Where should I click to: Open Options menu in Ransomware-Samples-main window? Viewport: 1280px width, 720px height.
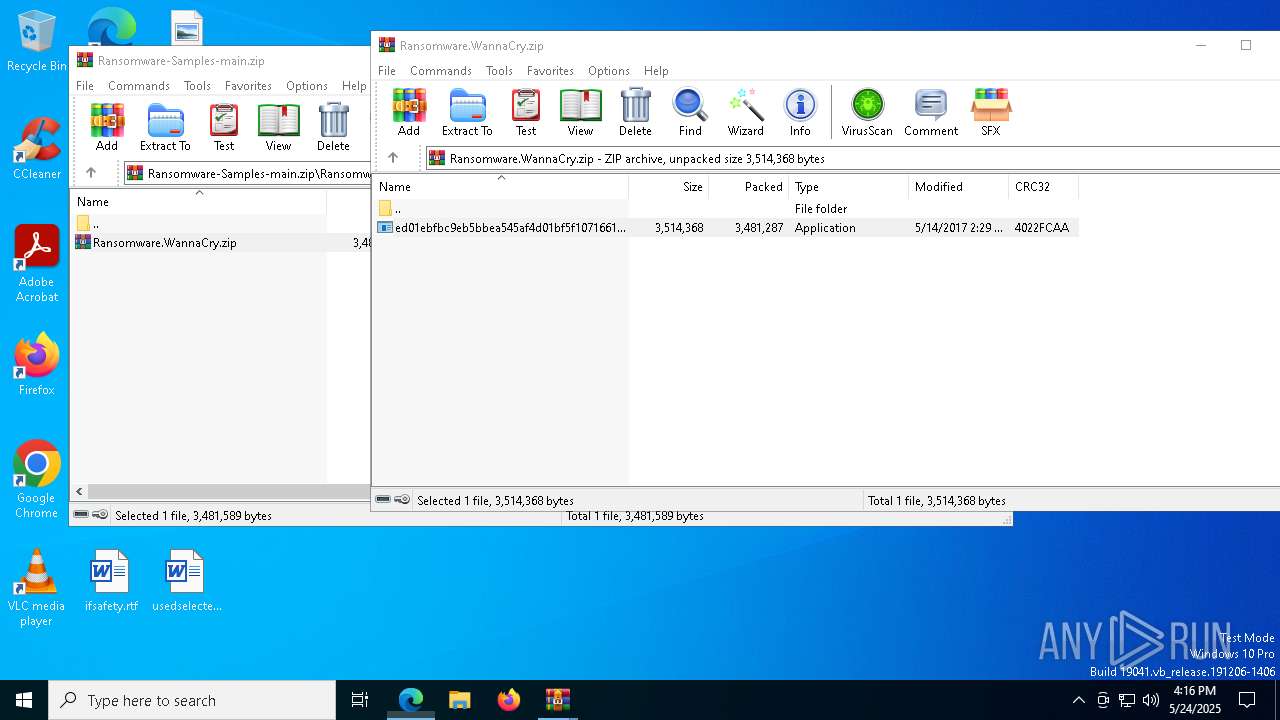(307, 86)
